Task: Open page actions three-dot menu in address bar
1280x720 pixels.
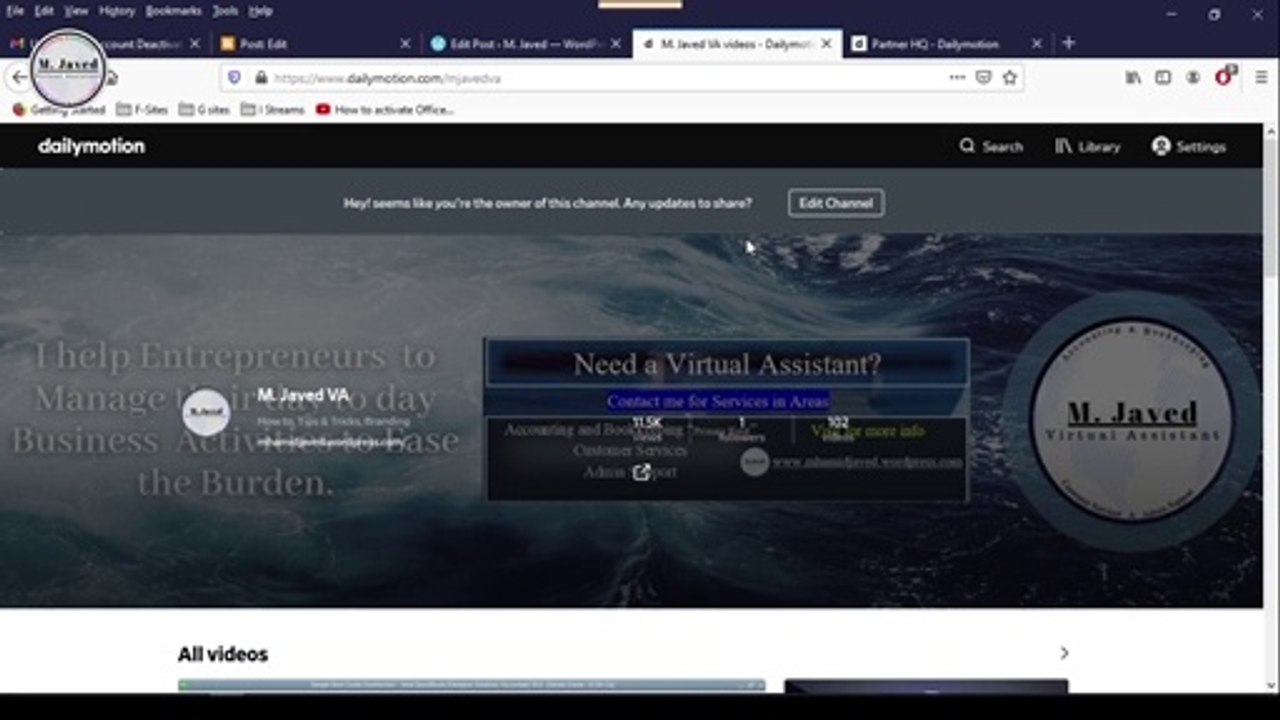Action: [957, 77]
